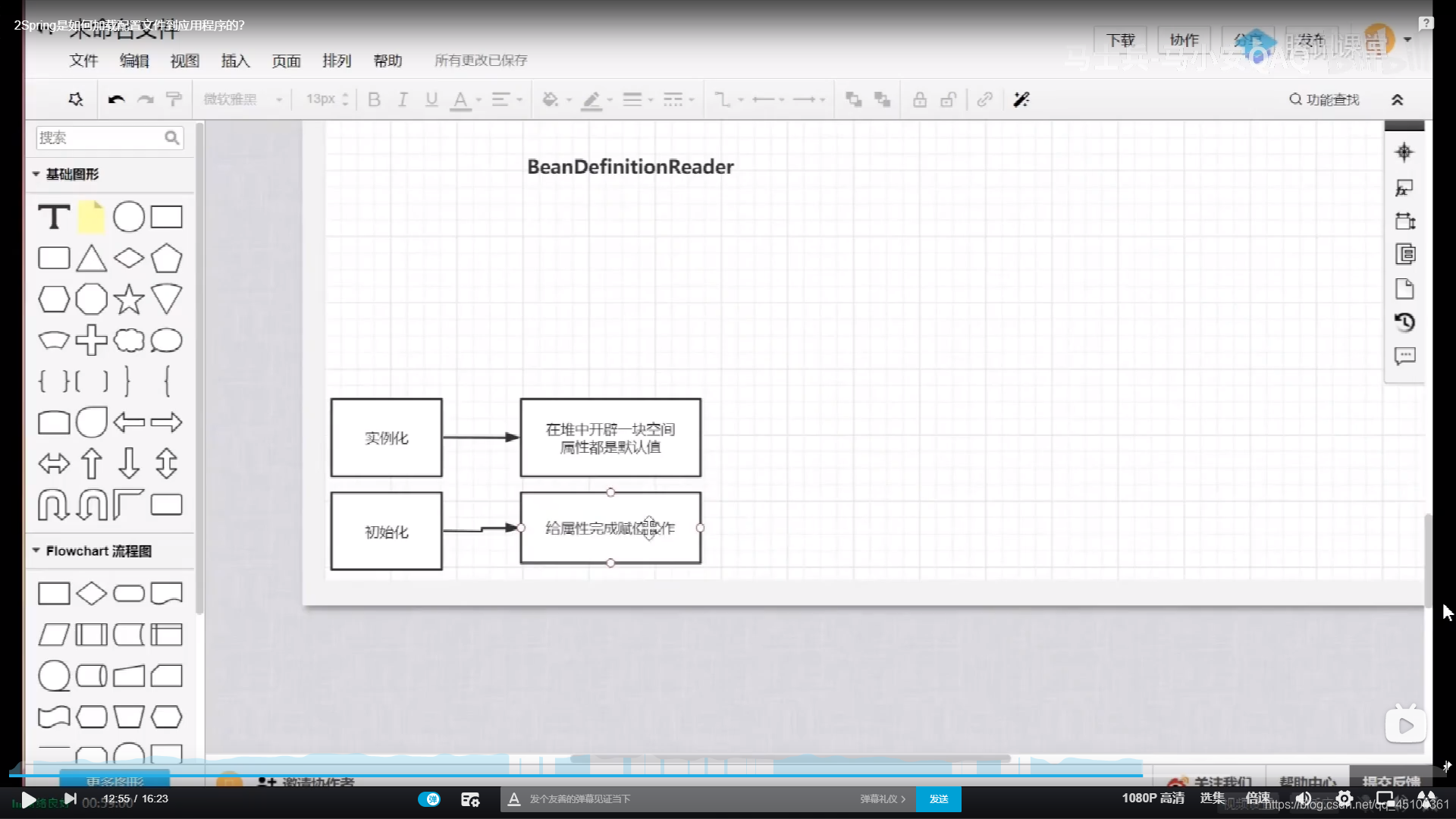Open the connector type dropdown
This screenshot has width=1456, height=819.
(x=728, y=99)
